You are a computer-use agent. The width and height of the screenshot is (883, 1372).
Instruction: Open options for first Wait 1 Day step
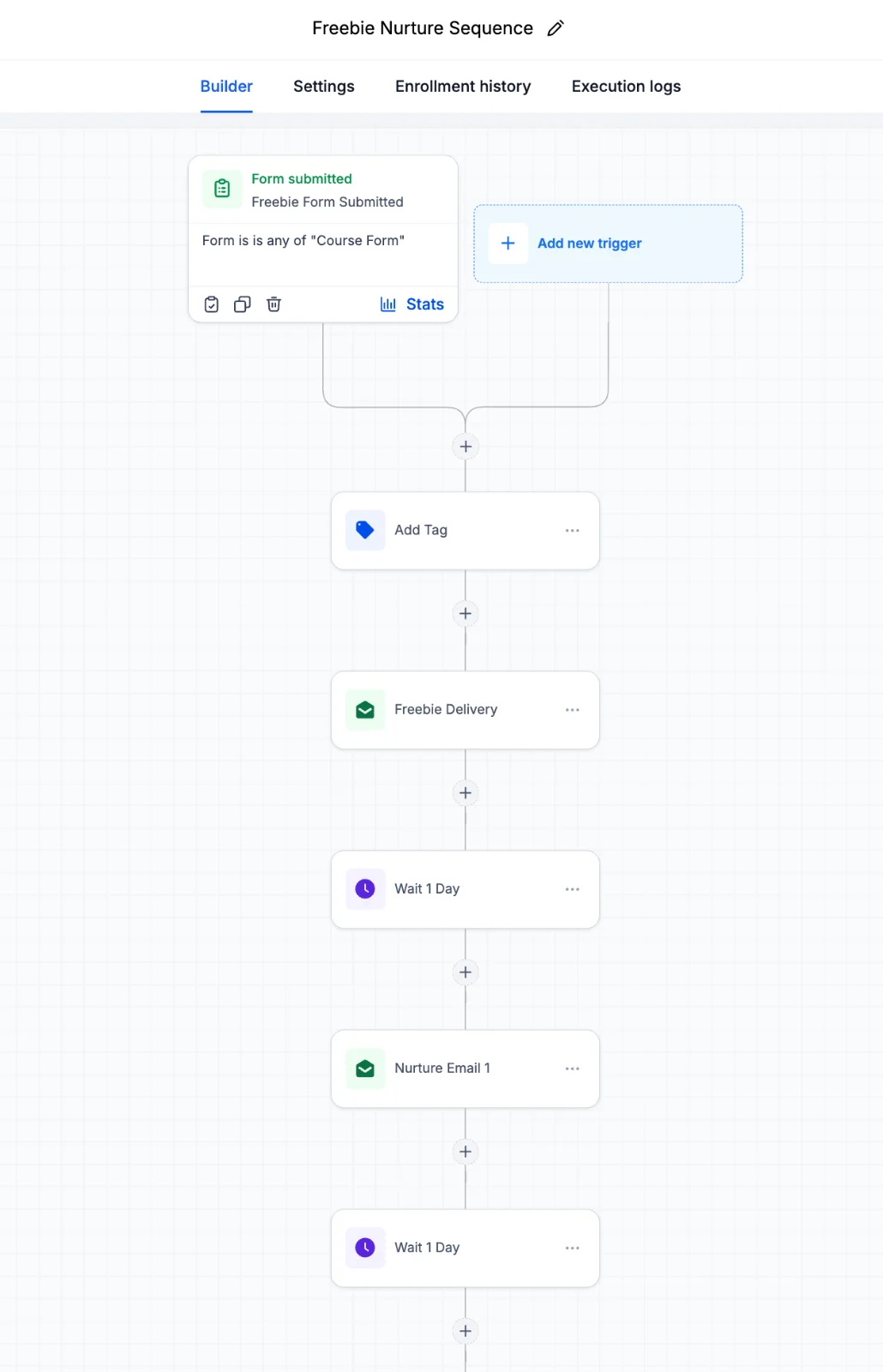(573, 889)
